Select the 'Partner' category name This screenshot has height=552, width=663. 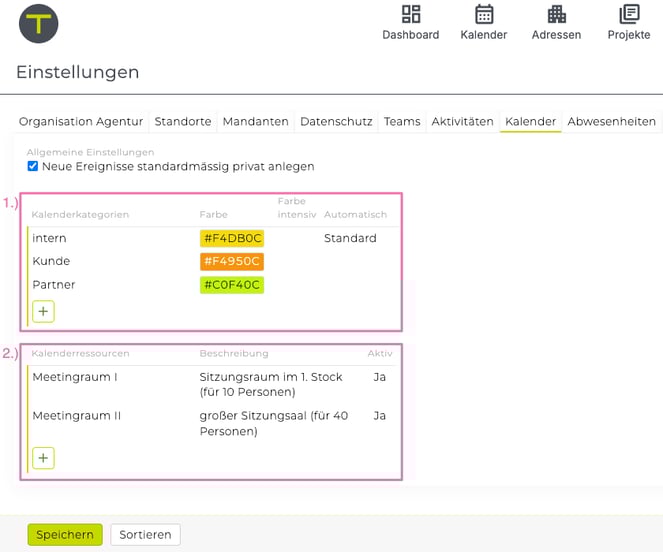54,285
